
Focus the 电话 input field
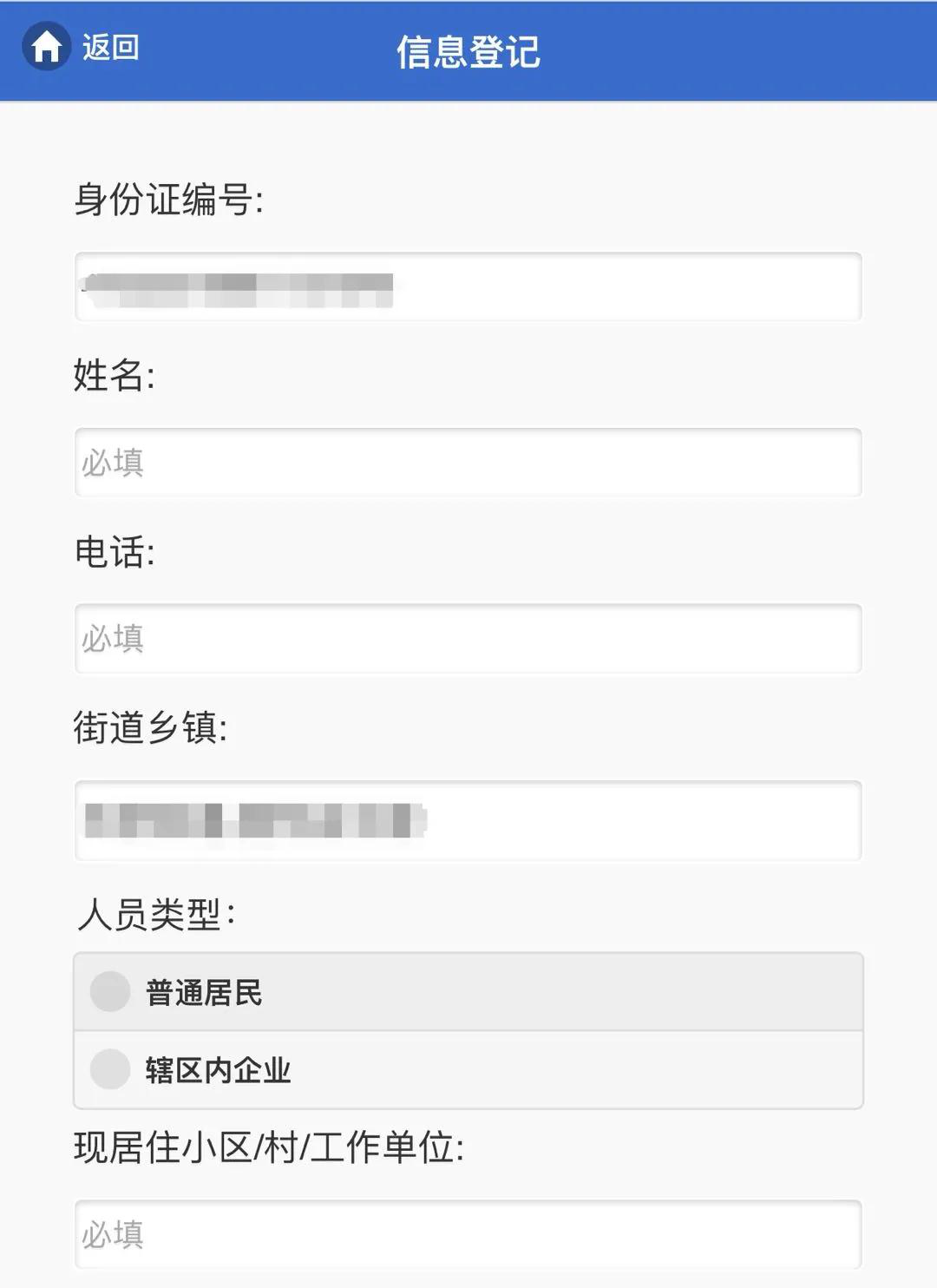click(468, 639)
